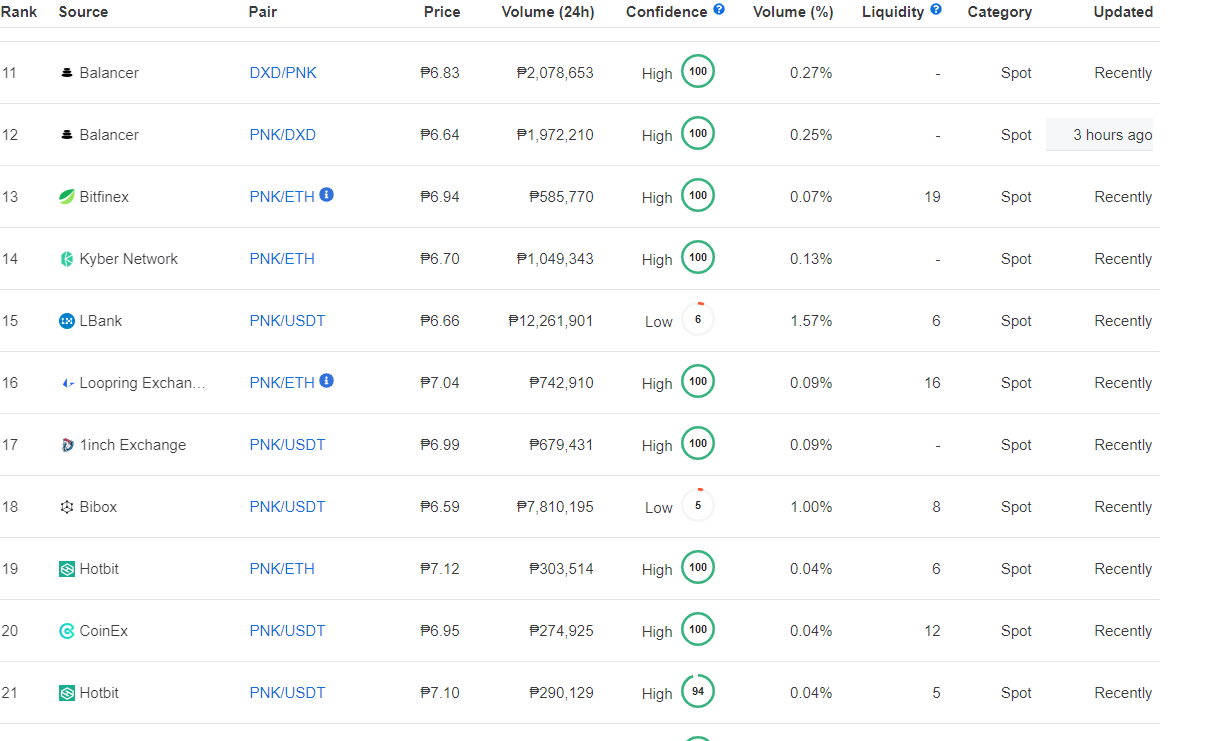The width and height of the screenshot is (1231, 741).
Task: Click the Kyber Network logo
Action: pyautogui.click(x=67, y=259)
